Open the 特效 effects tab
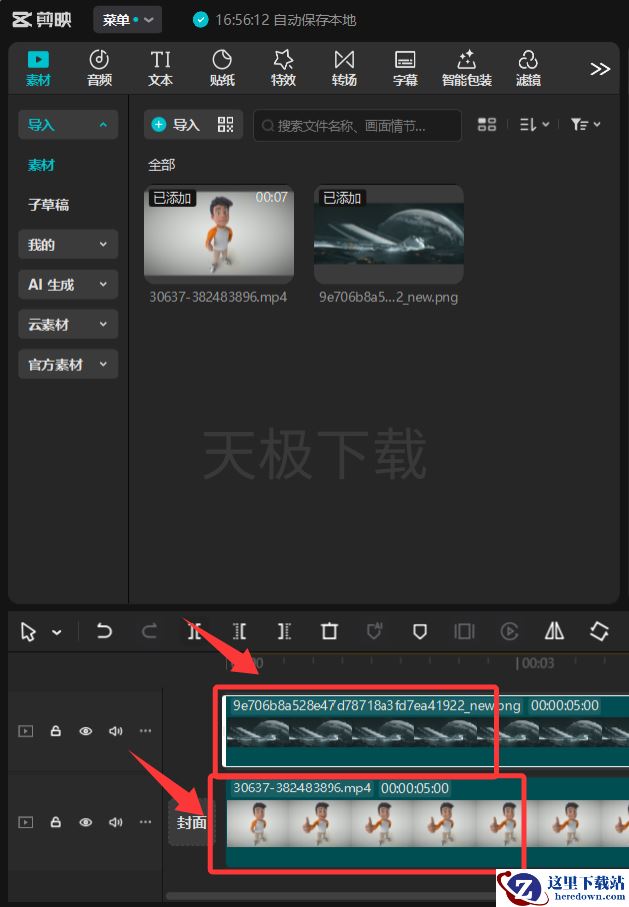Viewport: 629px width, 907px height. [x=283, y=68]
